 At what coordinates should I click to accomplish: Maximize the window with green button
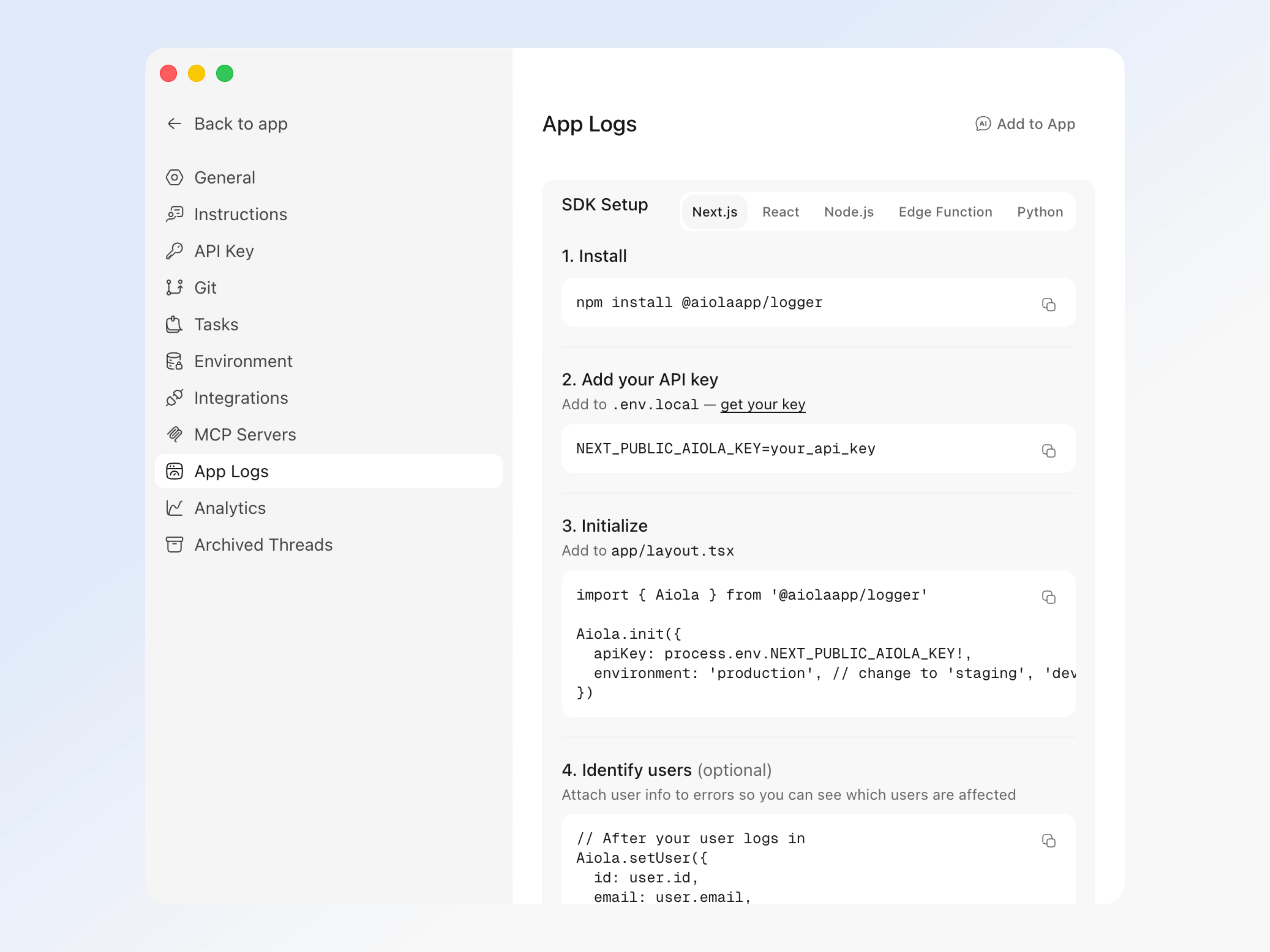(x=224, y=73)
